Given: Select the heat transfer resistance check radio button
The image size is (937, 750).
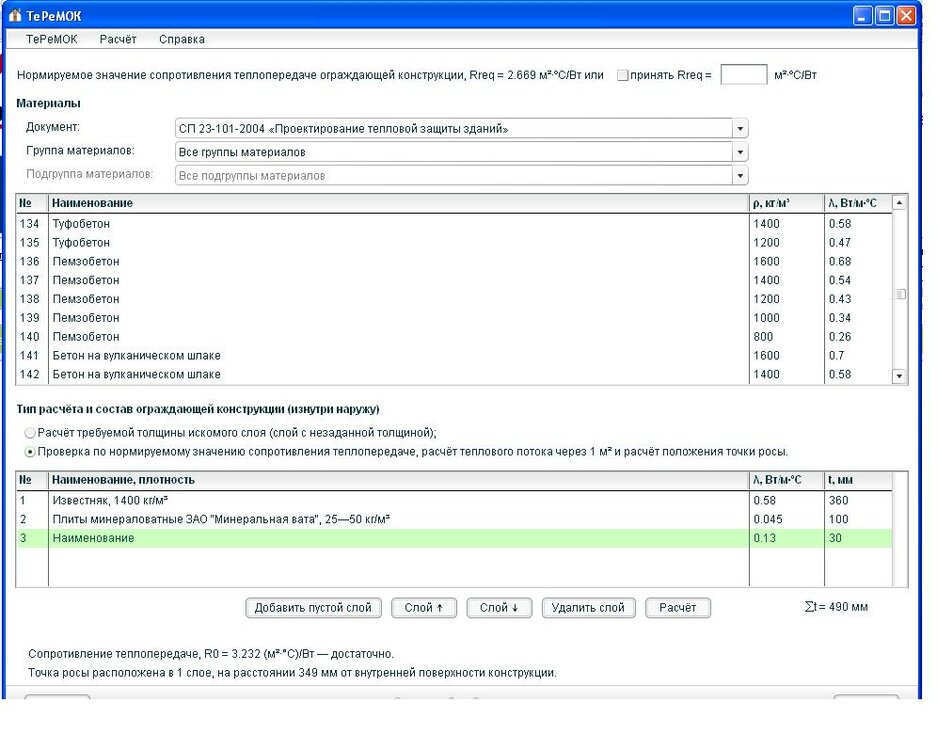Looking at the screenshot, I should tap(30, 451).
